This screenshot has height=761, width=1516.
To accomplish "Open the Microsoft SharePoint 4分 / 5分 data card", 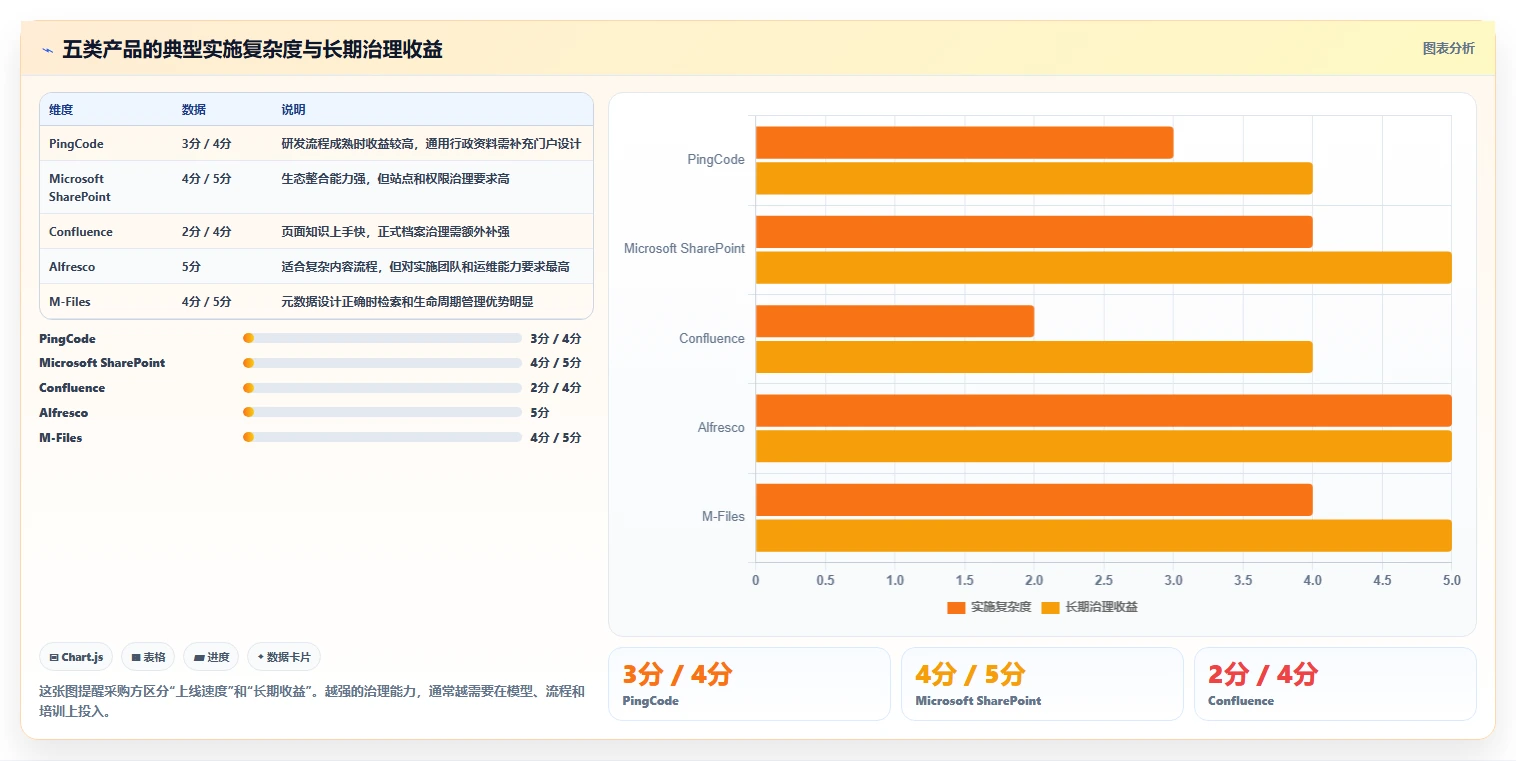I will point(1042,684).
